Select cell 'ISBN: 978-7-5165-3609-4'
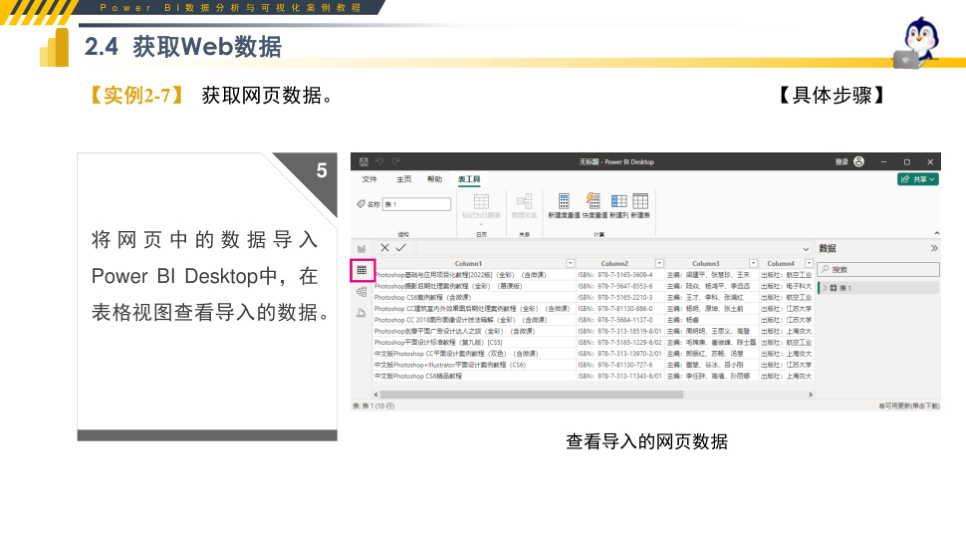Viewport: 966px width, 544px height. (x=620, y=275)
